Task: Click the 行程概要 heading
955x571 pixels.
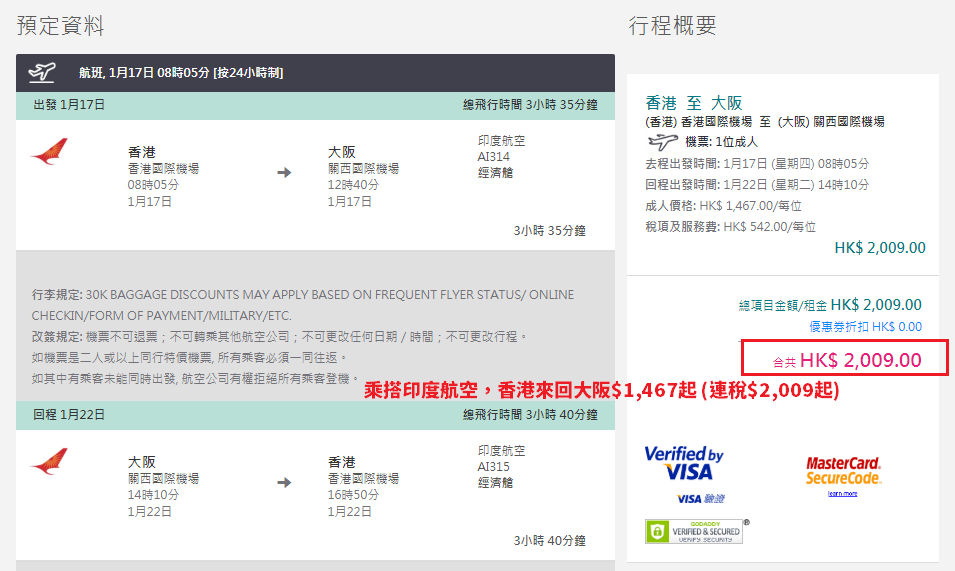Action: coord(672,26)
